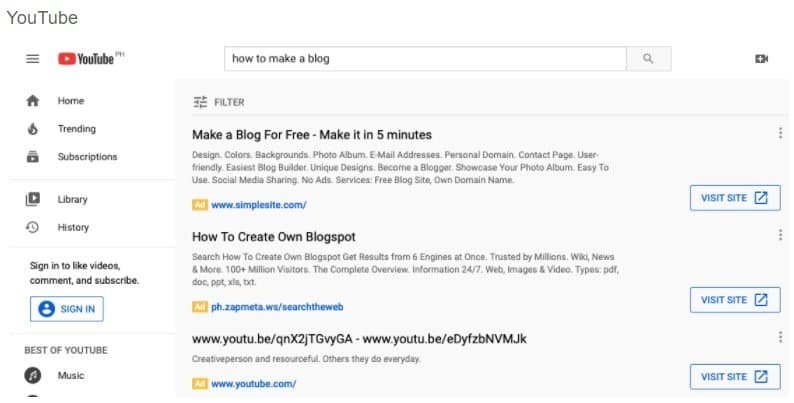Click the search field with 'how to make a blog'

(x=424, y=59)
